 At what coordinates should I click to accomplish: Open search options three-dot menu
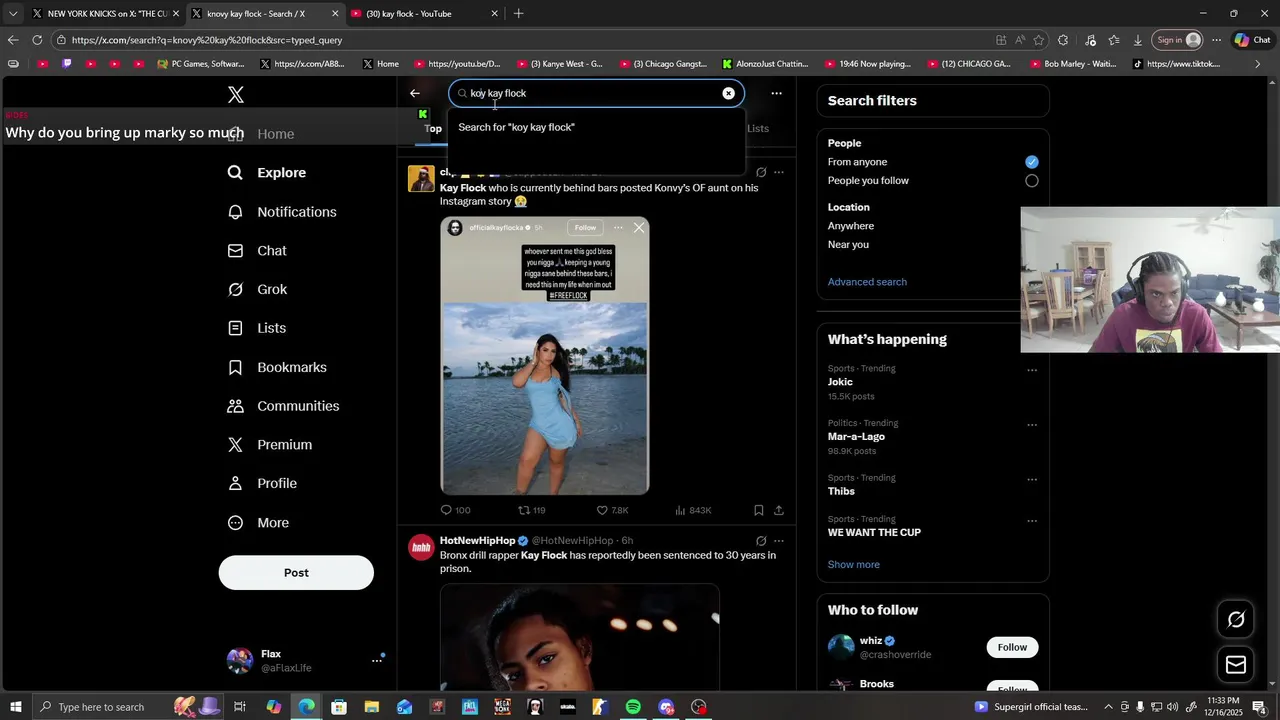coord(776,93)
